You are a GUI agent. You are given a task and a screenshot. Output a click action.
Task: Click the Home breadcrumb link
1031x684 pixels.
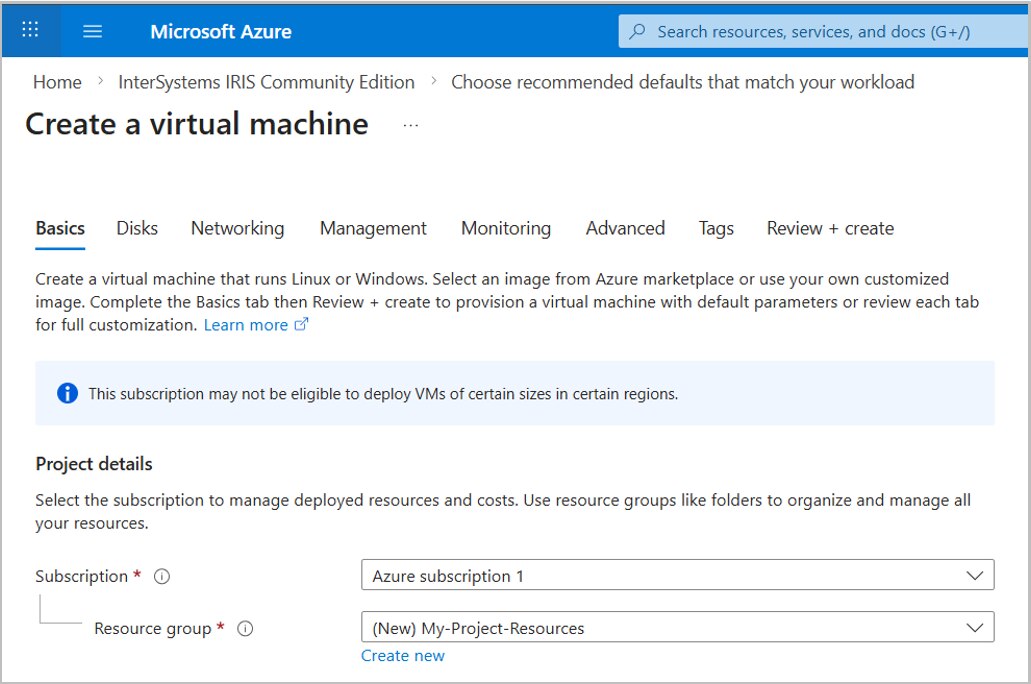click(x=57, y=82)
